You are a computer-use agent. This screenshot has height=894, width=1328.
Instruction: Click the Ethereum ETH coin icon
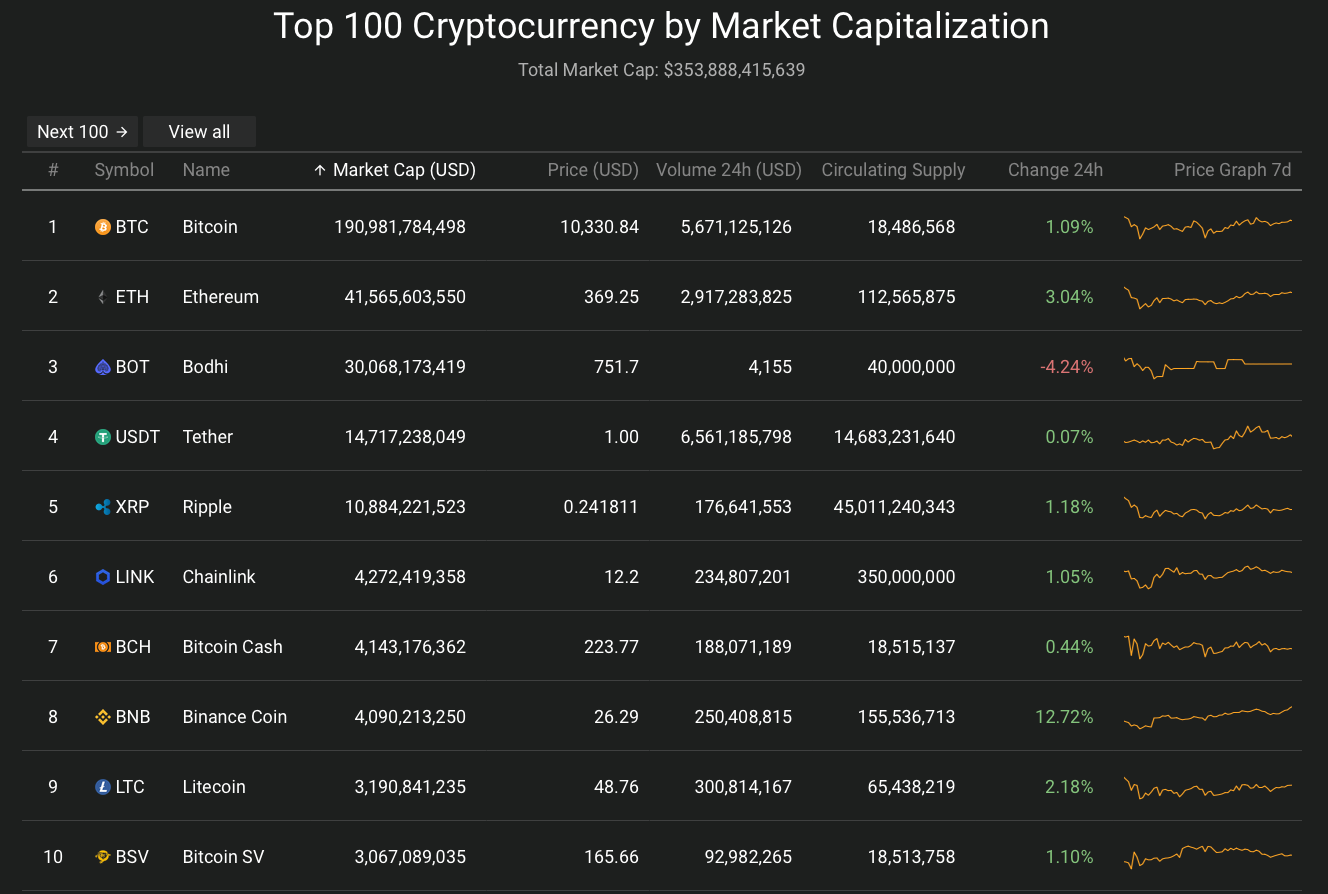[x=102, y=297]
